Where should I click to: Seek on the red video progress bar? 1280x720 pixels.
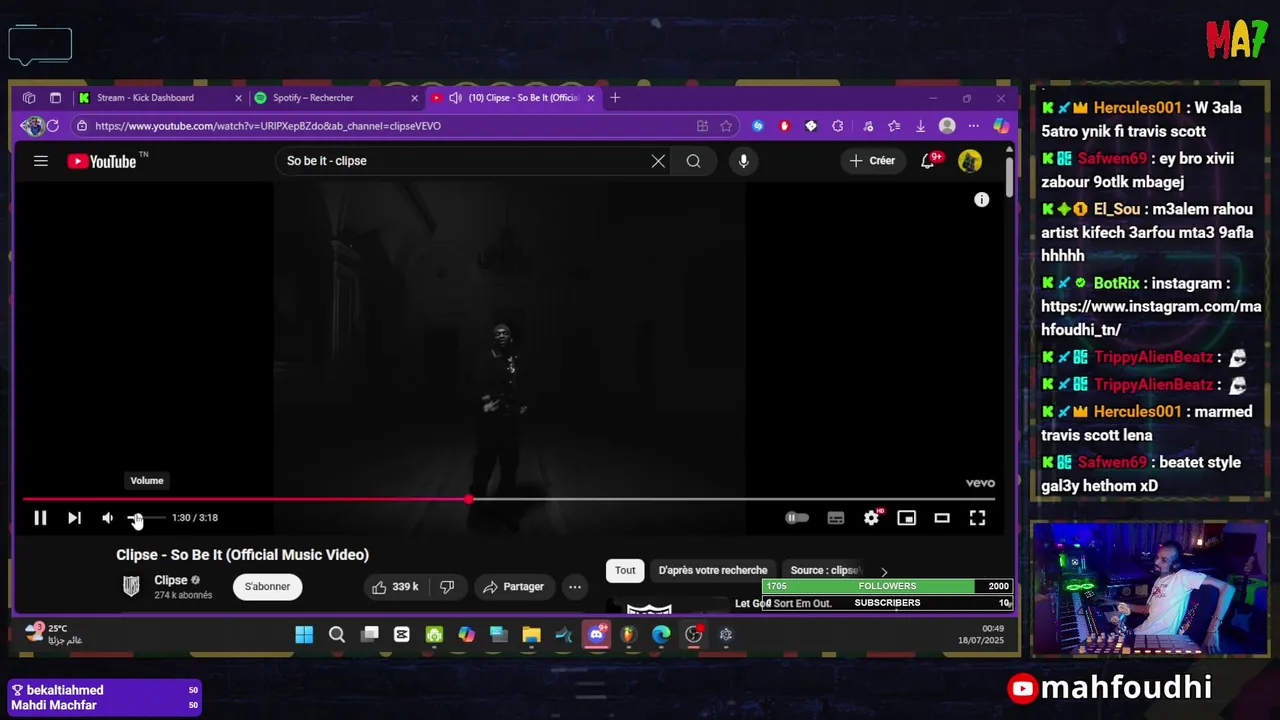[508, 498]
